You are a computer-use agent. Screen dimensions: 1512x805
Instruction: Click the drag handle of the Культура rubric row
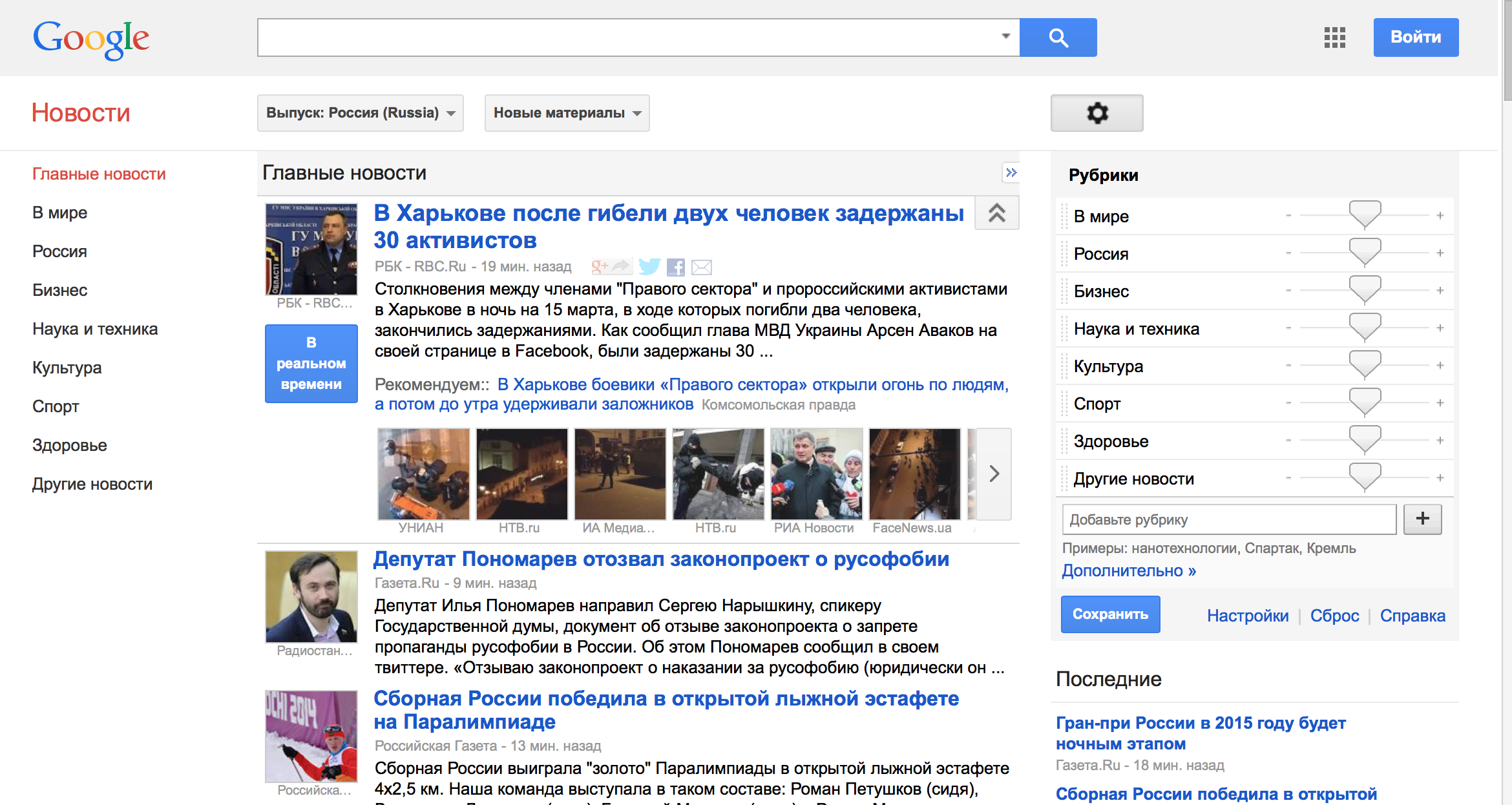point(1065,366)
